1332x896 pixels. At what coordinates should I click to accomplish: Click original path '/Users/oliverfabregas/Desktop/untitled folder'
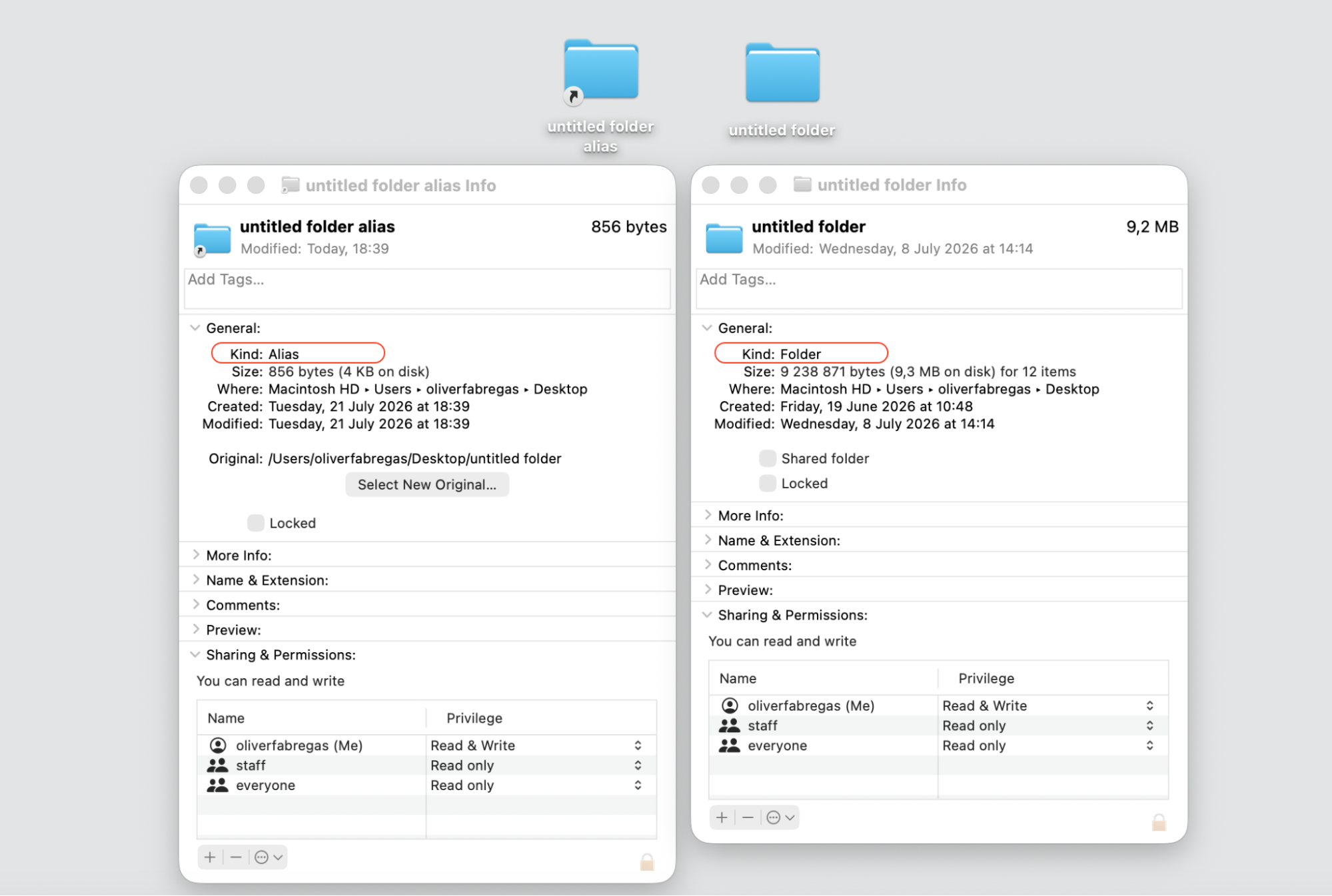414,458
